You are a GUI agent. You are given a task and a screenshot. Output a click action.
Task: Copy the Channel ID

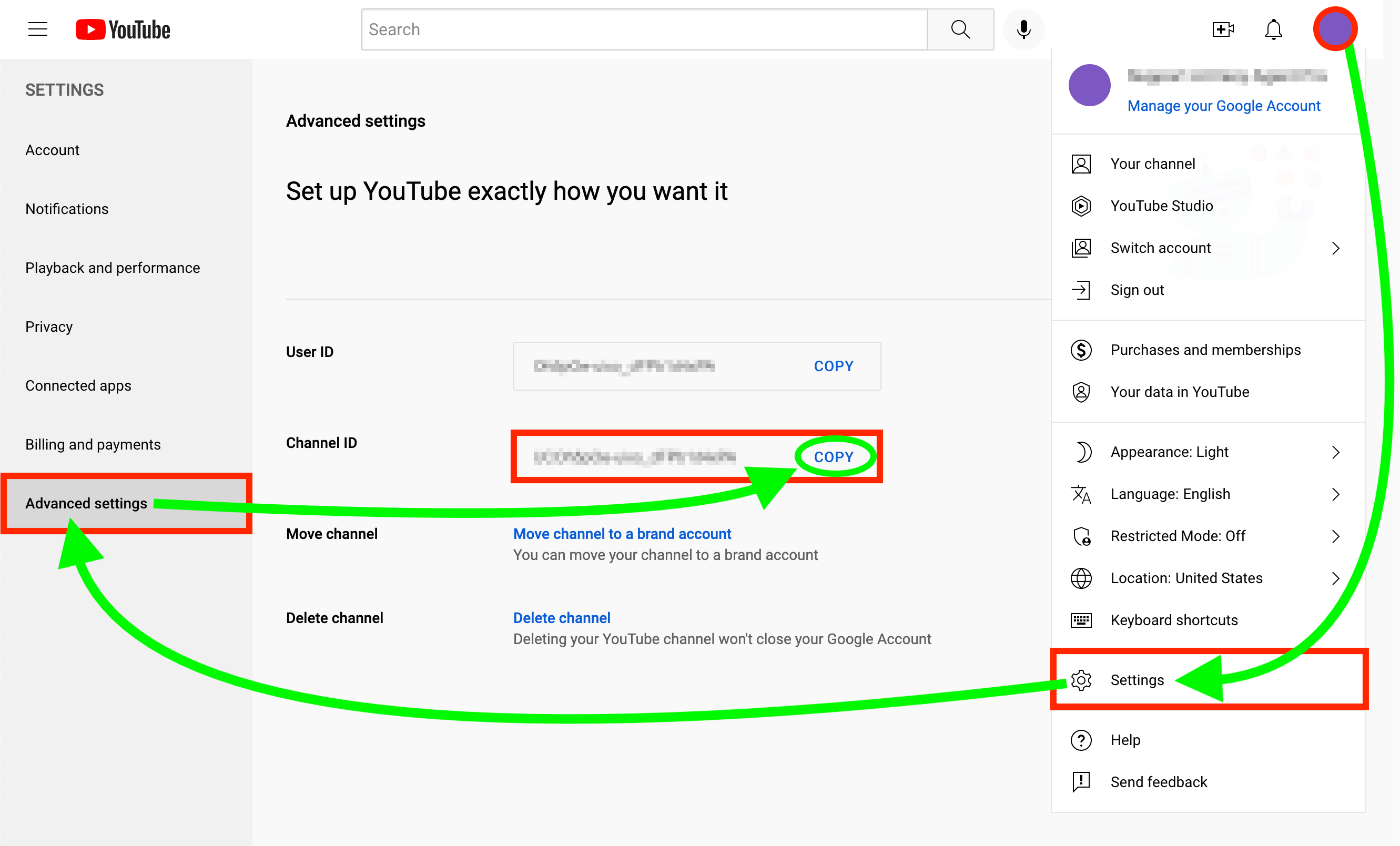[833, 457]
